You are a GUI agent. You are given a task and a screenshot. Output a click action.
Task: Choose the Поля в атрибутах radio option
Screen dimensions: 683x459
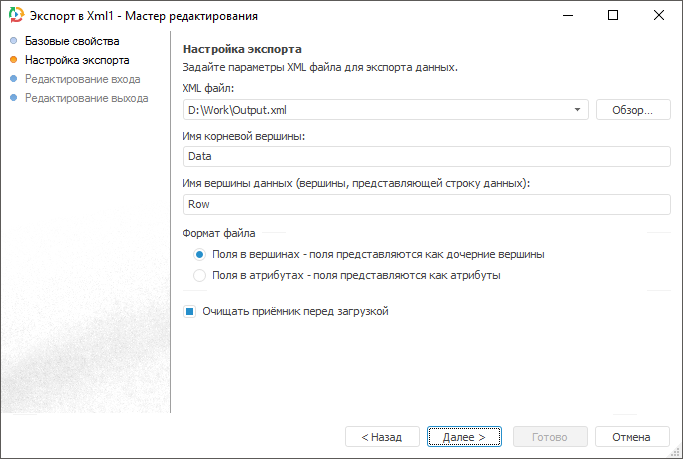click(200, 275)
